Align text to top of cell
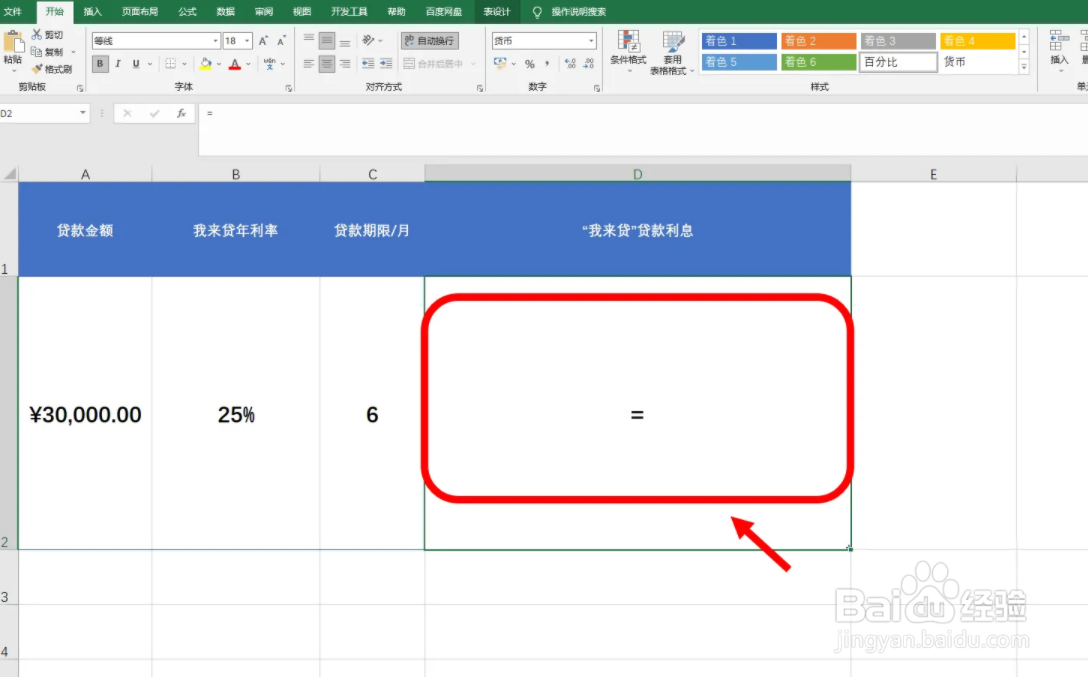This screenshot has height=677, width=1088. pos(309,41)
